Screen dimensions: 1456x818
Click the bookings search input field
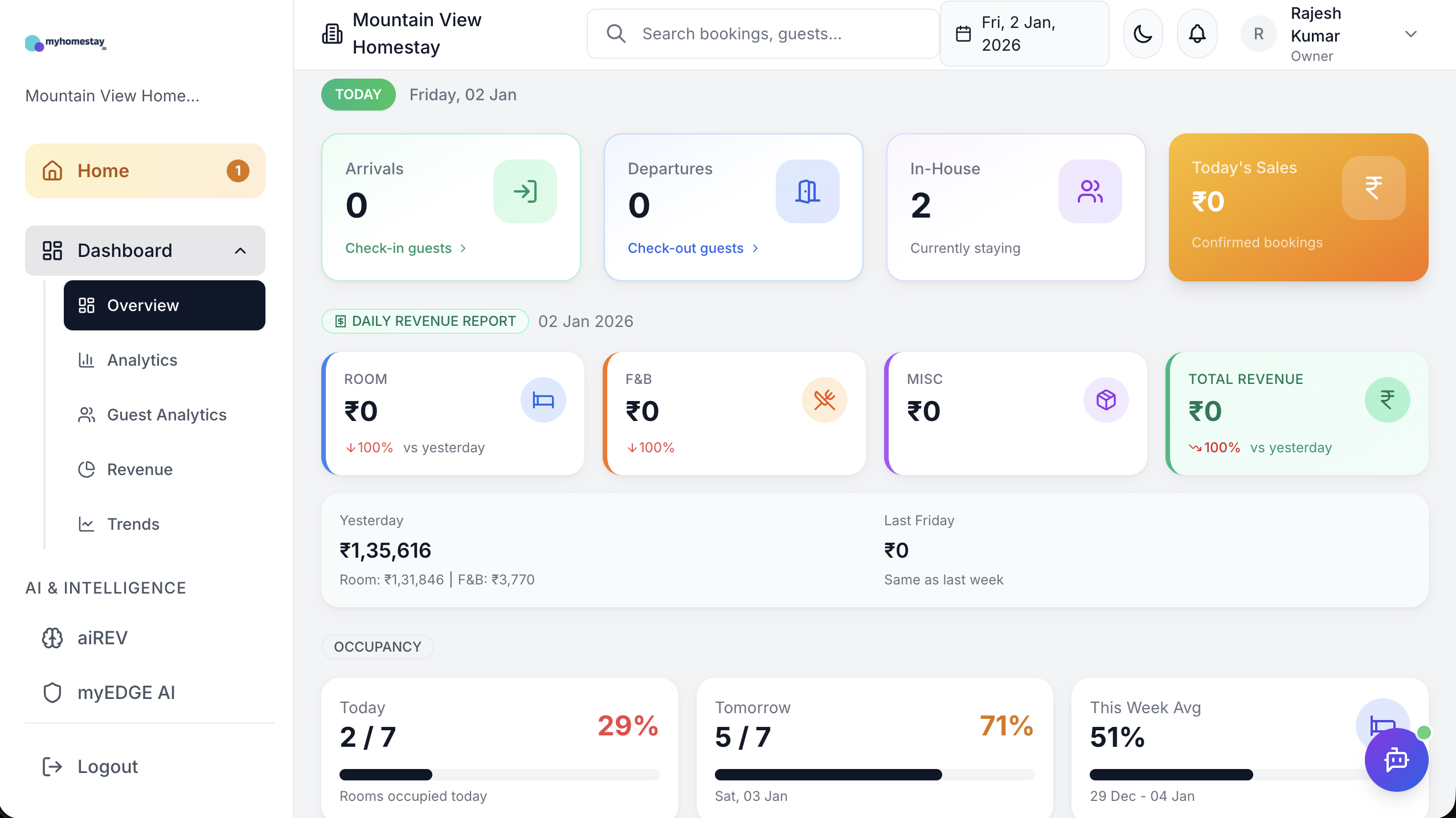[763, 33]
